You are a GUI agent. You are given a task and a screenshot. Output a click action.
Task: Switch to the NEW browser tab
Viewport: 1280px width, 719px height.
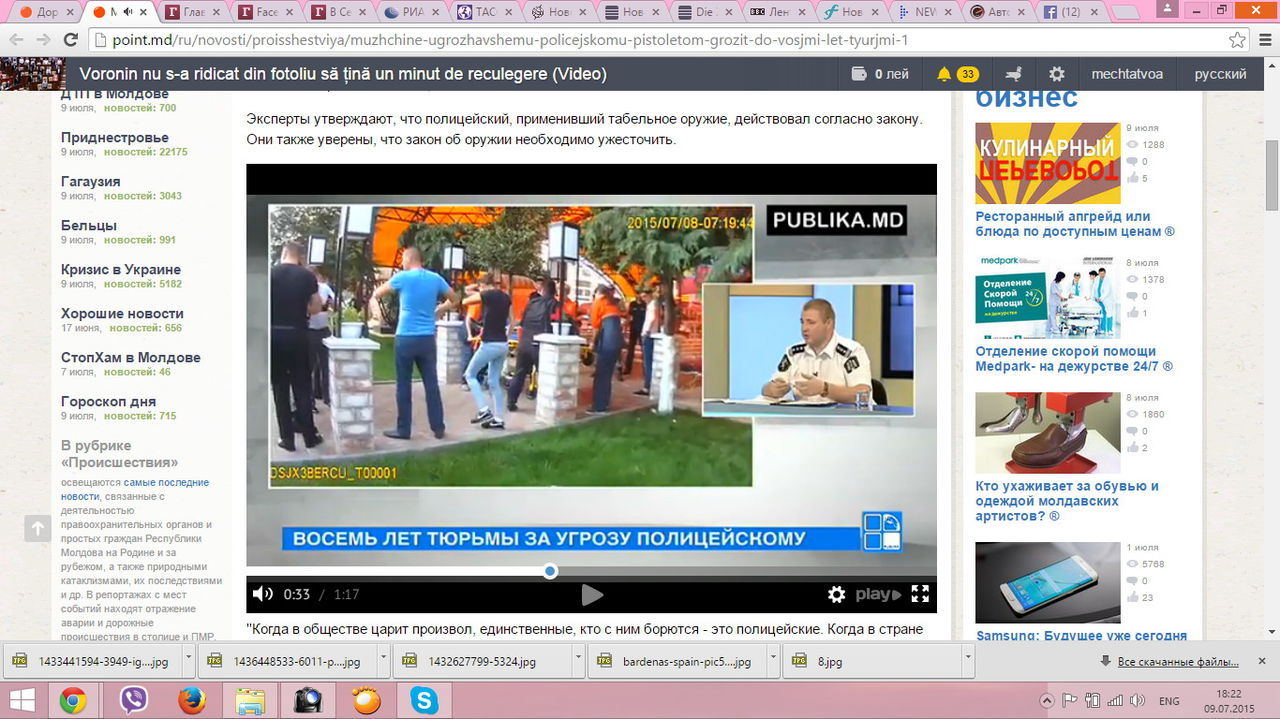point(925,13)
